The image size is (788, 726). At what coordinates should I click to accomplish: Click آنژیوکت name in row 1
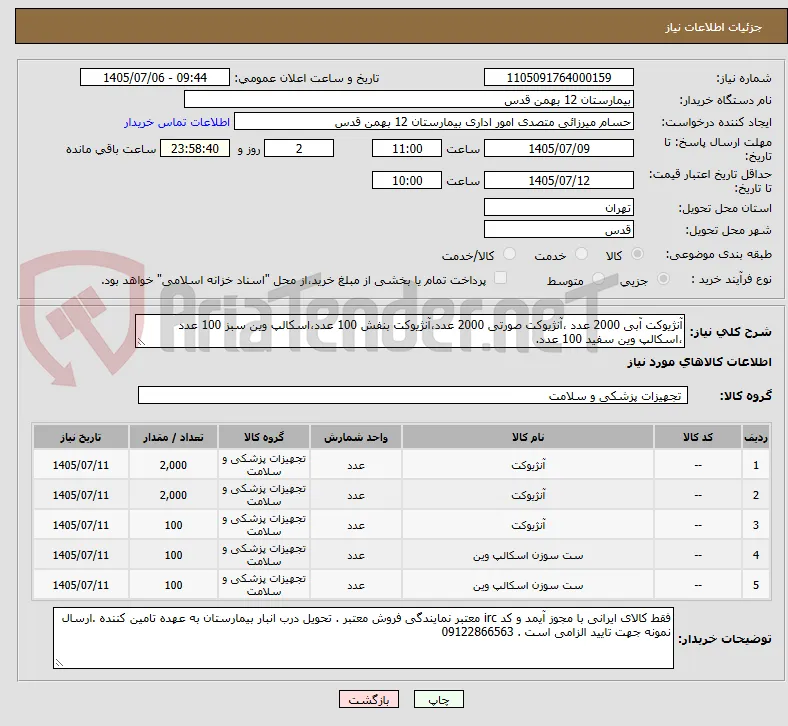pos(528,465)
